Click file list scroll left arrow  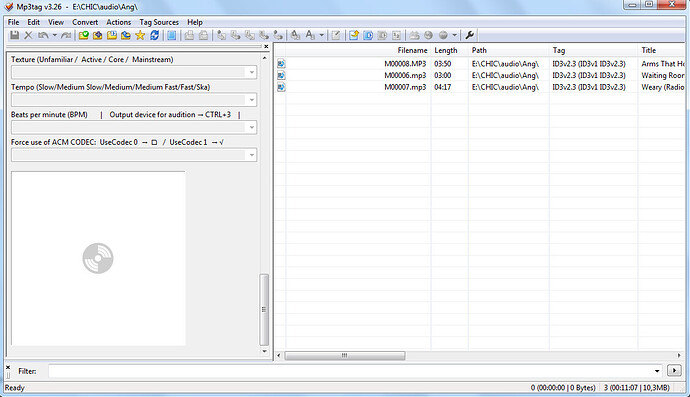[x=279, y=355]
